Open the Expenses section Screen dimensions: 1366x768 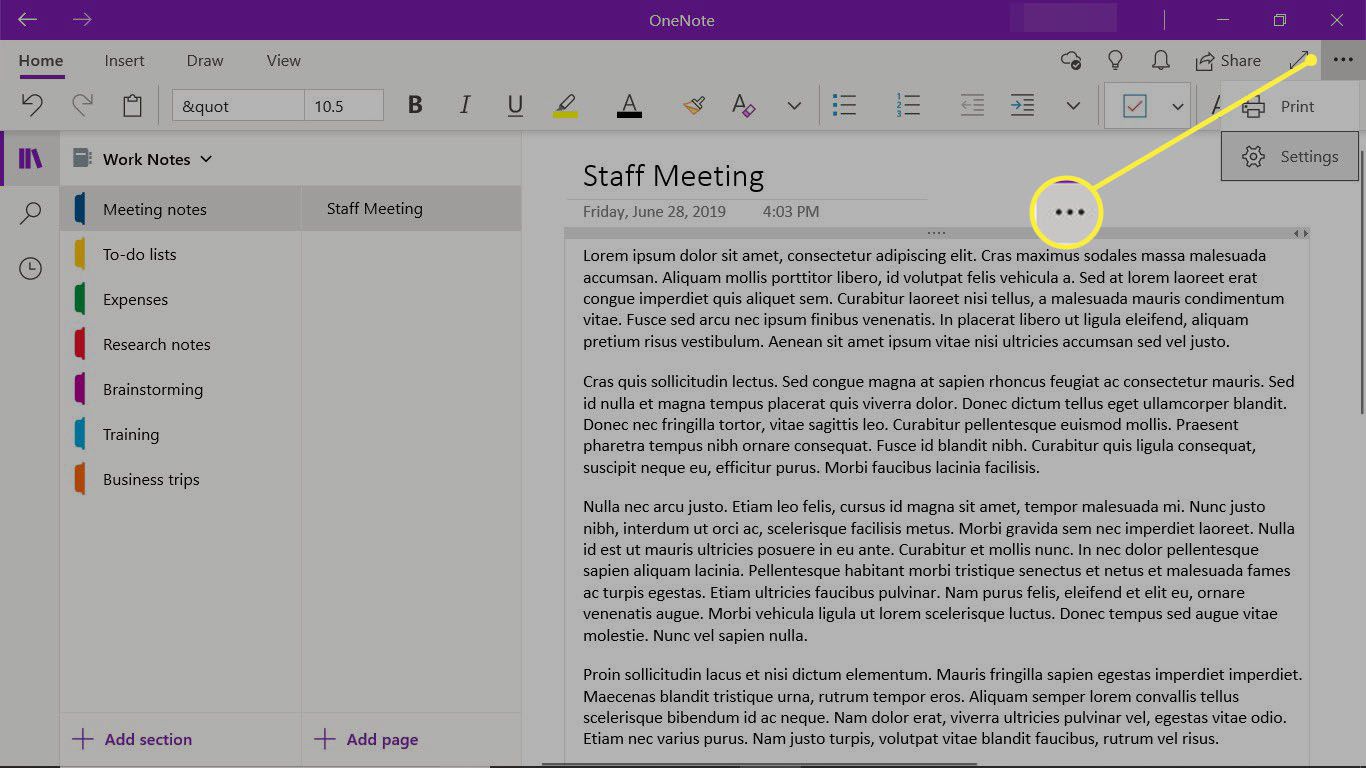point(181,299)
